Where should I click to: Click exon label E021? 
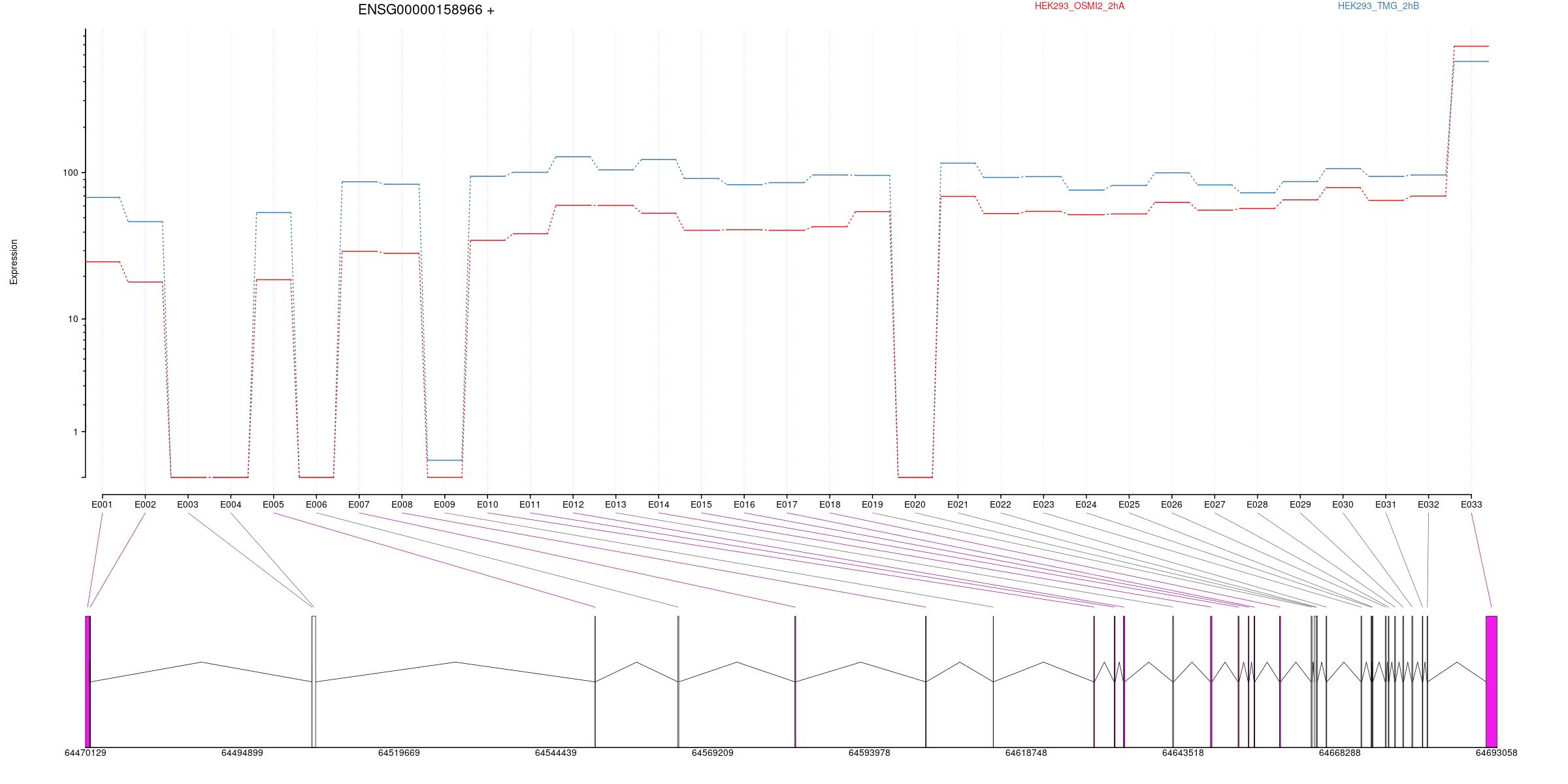[x=958, y=504]
